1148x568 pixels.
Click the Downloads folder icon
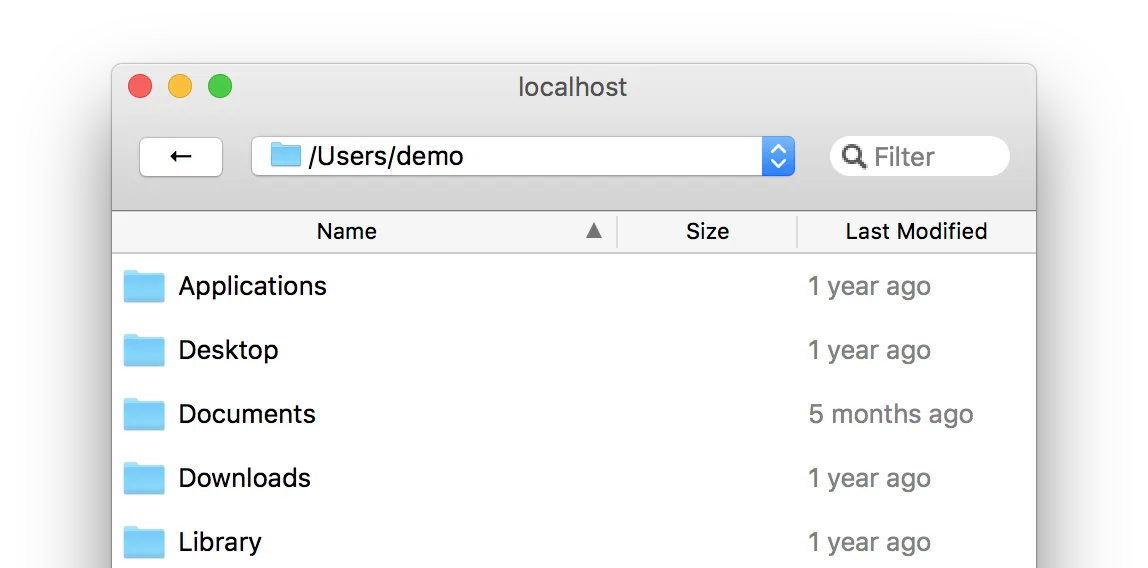tap(144, 479)
